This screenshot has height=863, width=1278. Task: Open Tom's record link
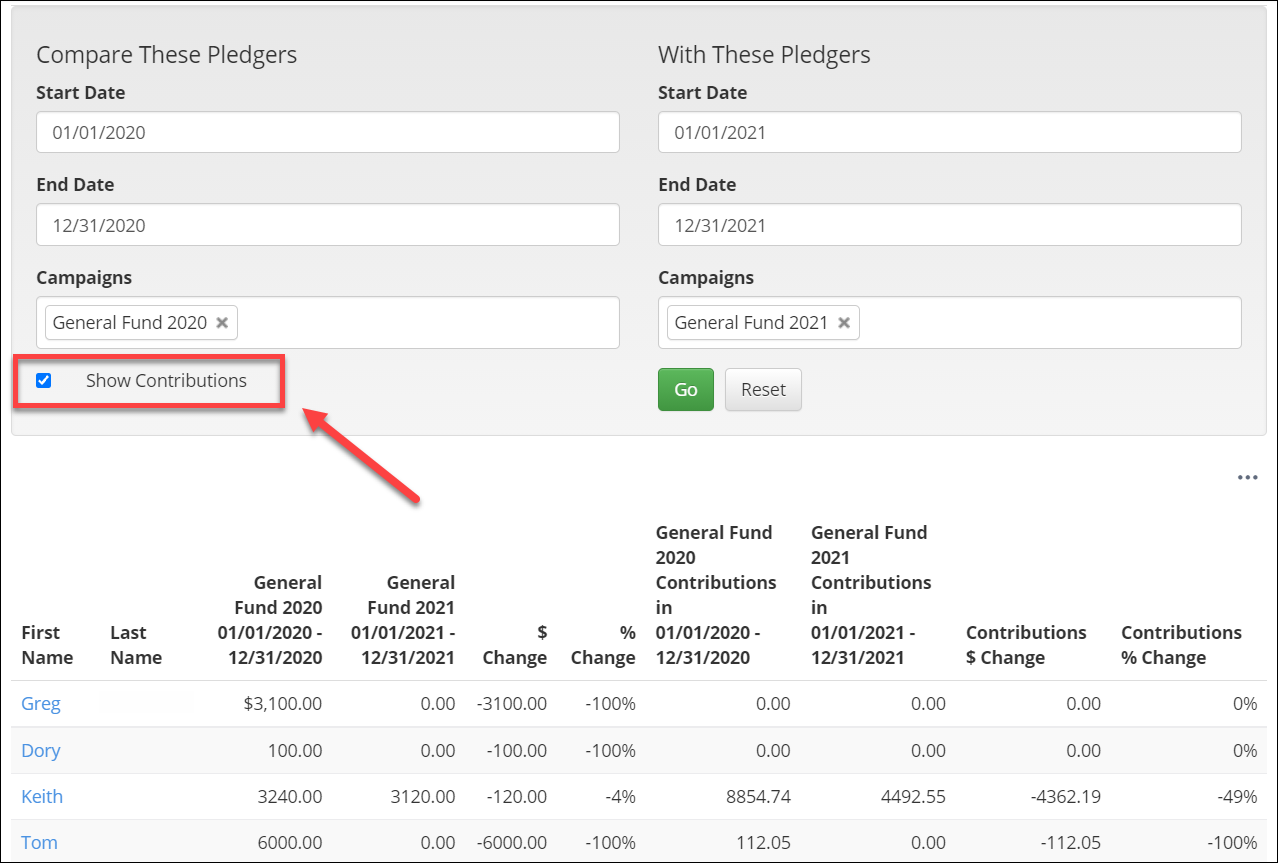(x=40, y=842)
